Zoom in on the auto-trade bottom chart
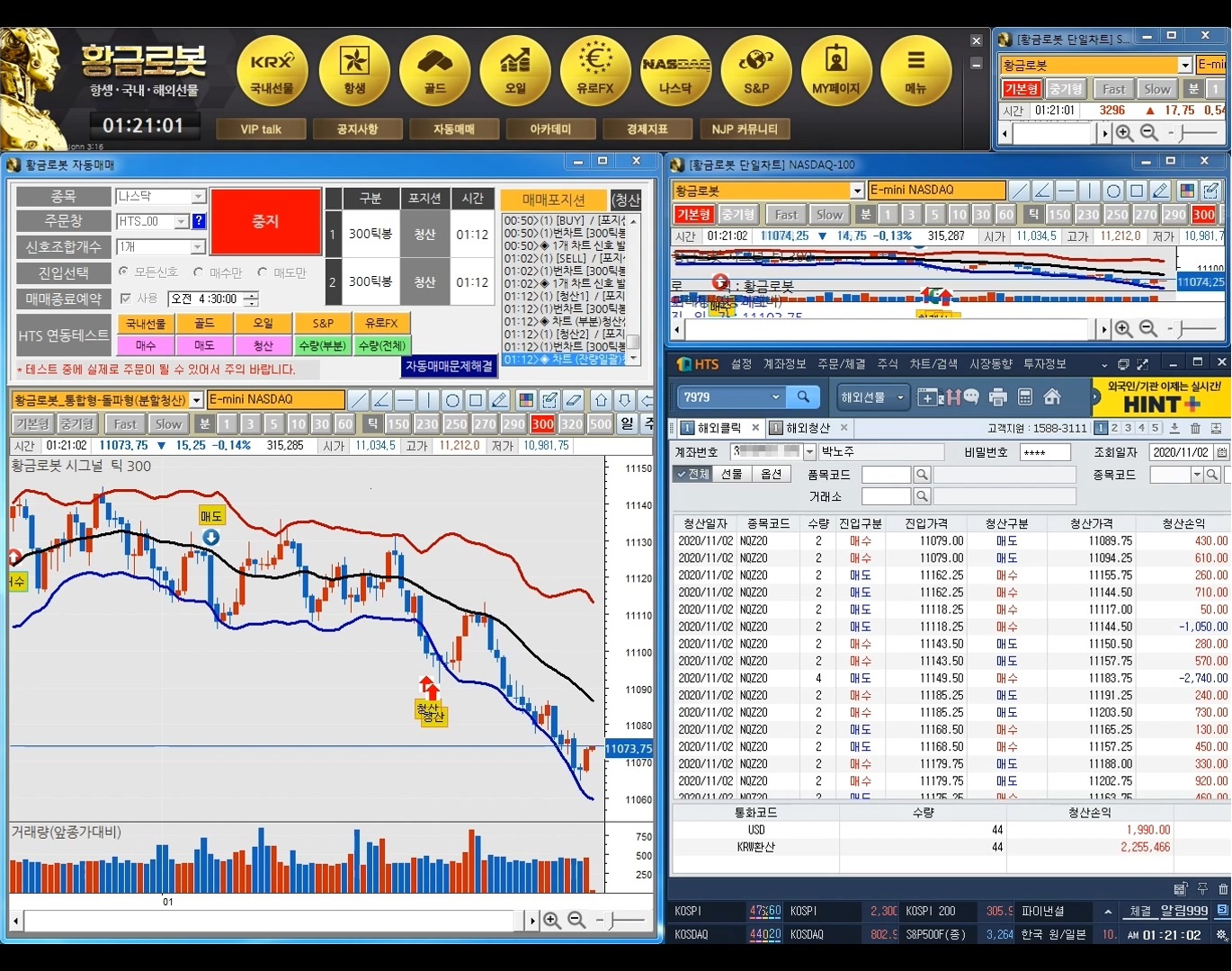This screenshot has height=971, width=1232. tap(552, 921)
